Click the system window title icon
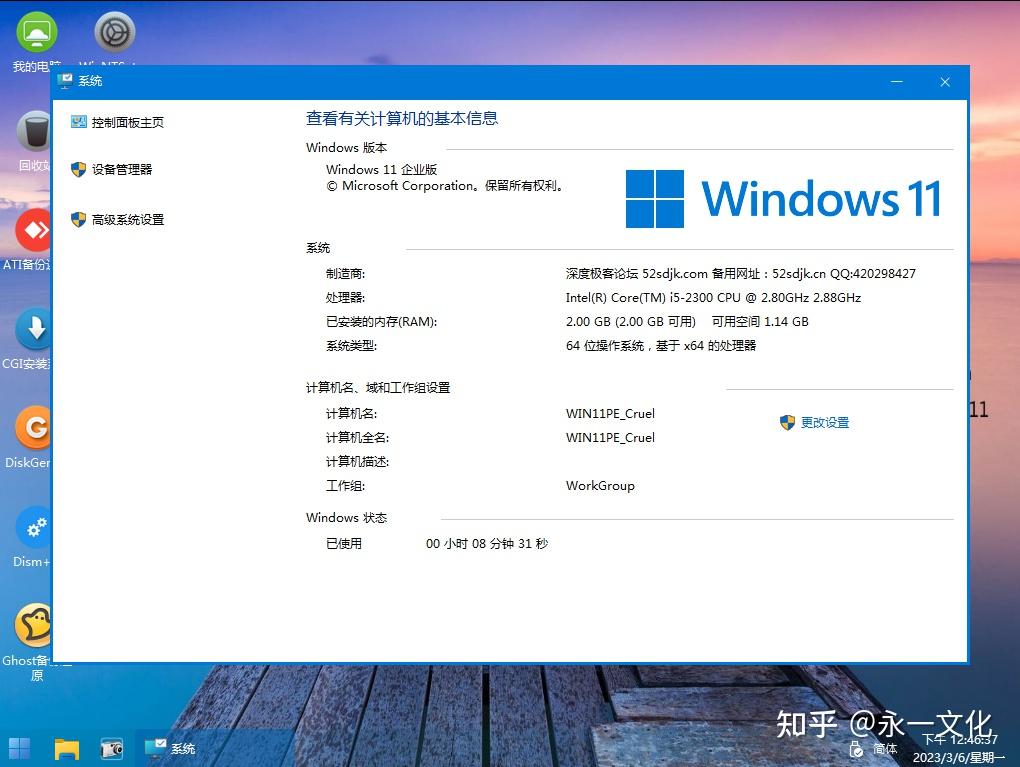 click(x=65, y=81)
